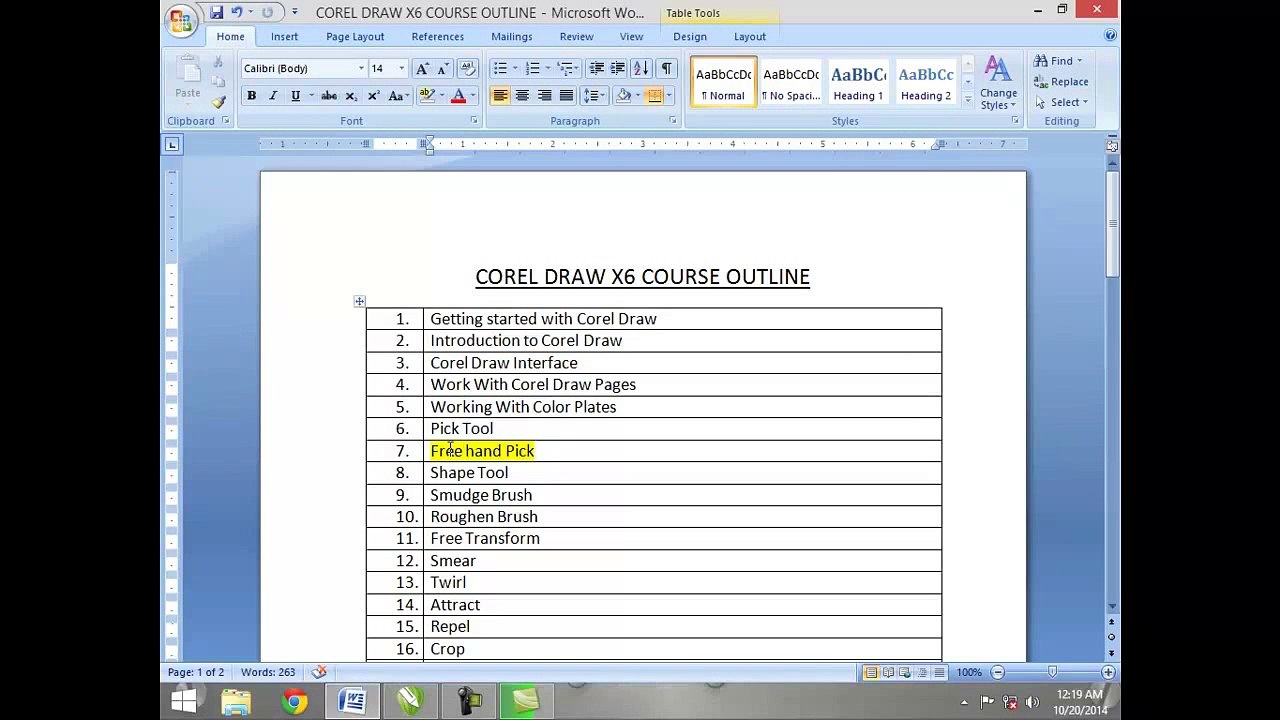Open File Explorer from the taskbar
Screen dimensions: 1280x720
coord(236,701)
